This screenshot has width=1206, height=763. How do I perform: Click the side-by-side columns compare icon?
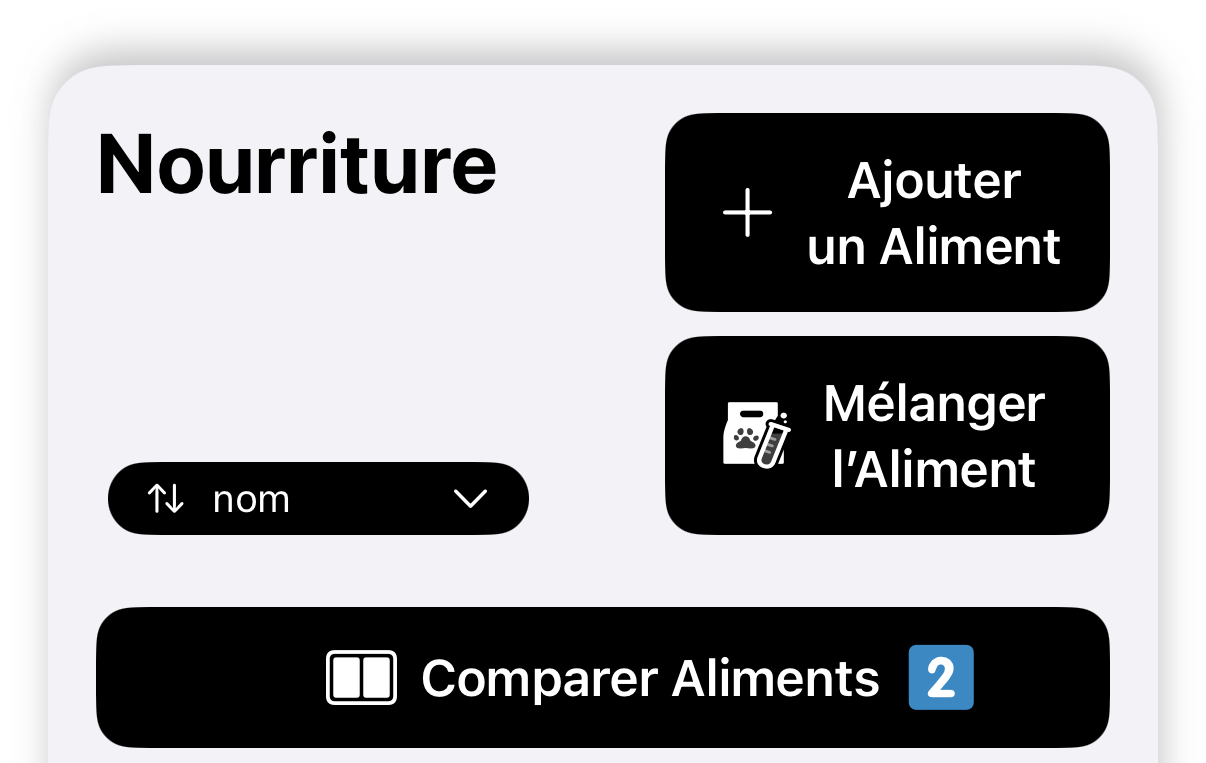361,678
